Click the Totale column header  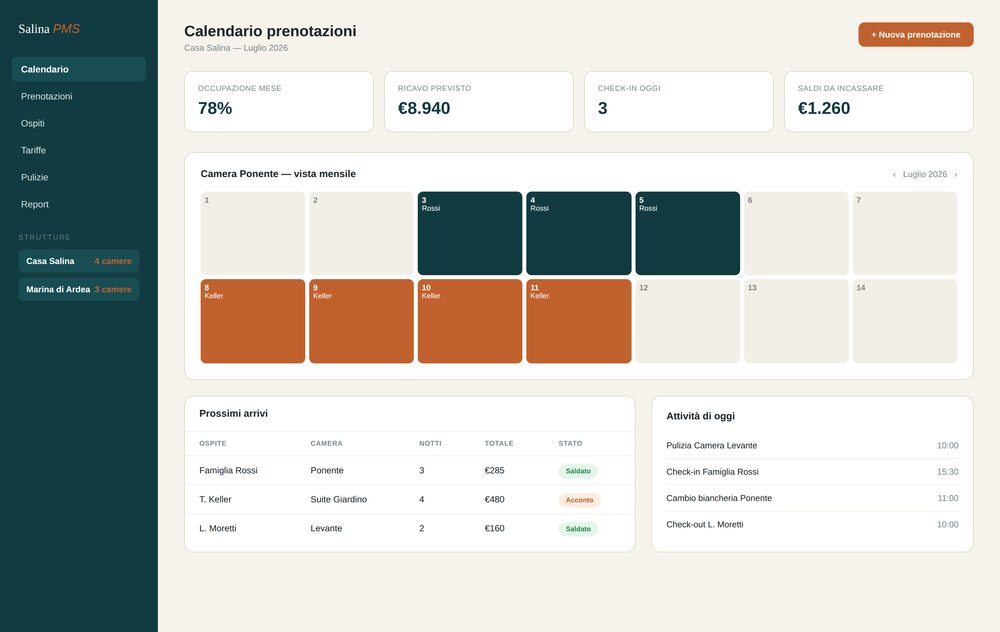point(499,443)
